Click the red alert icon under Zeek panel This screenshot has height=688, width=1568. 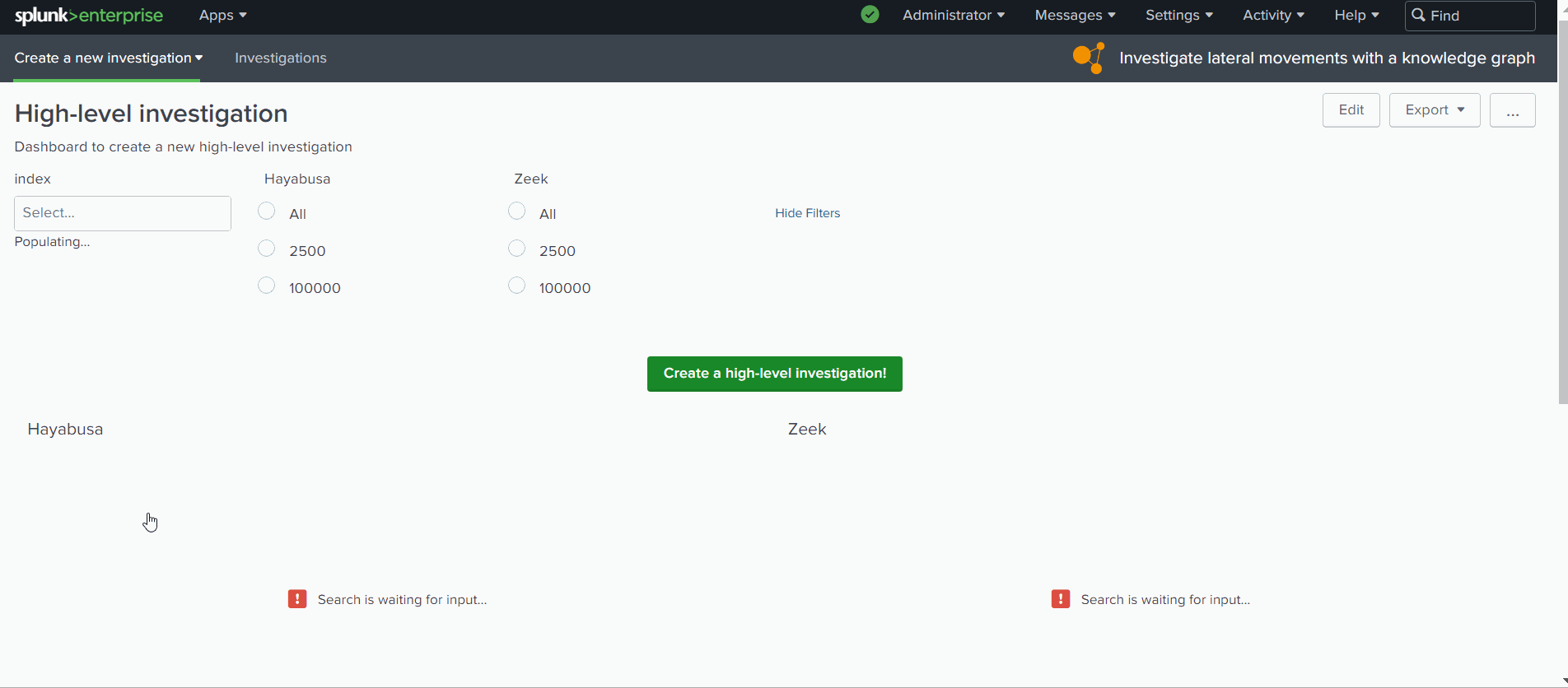click(1061, 599)
